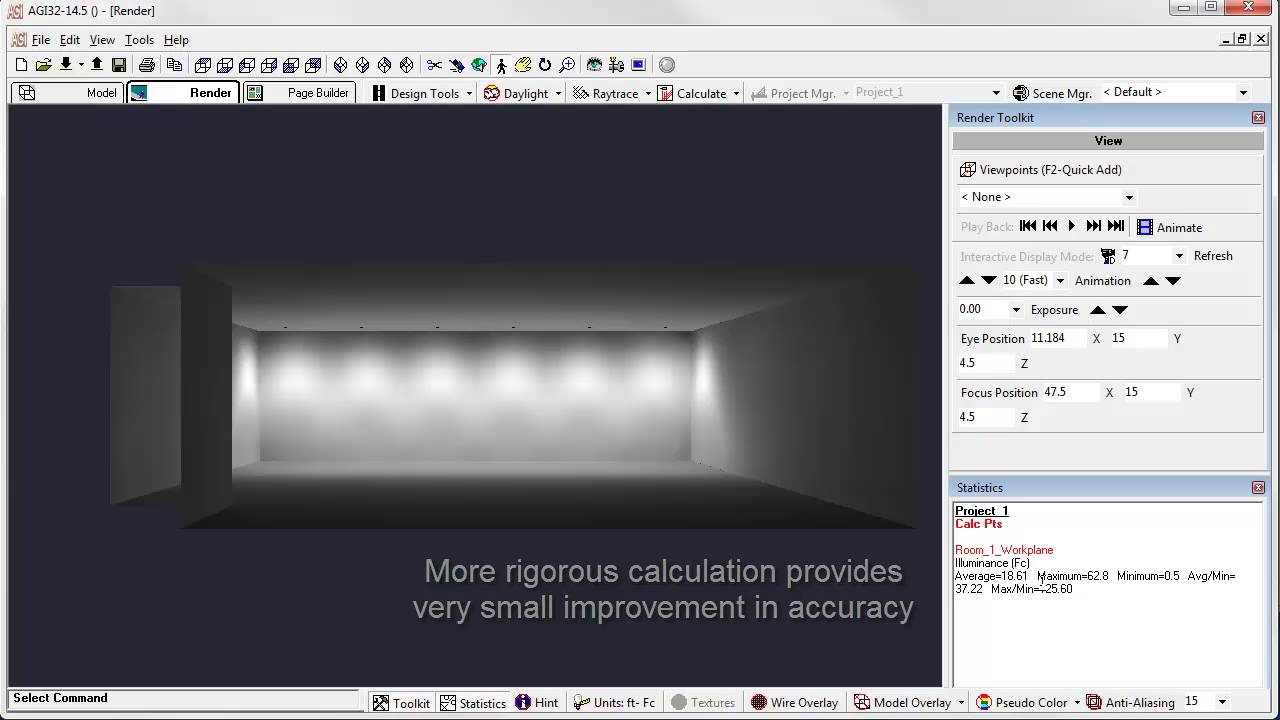Click the last shaded cube view icon

pos(313,65)
